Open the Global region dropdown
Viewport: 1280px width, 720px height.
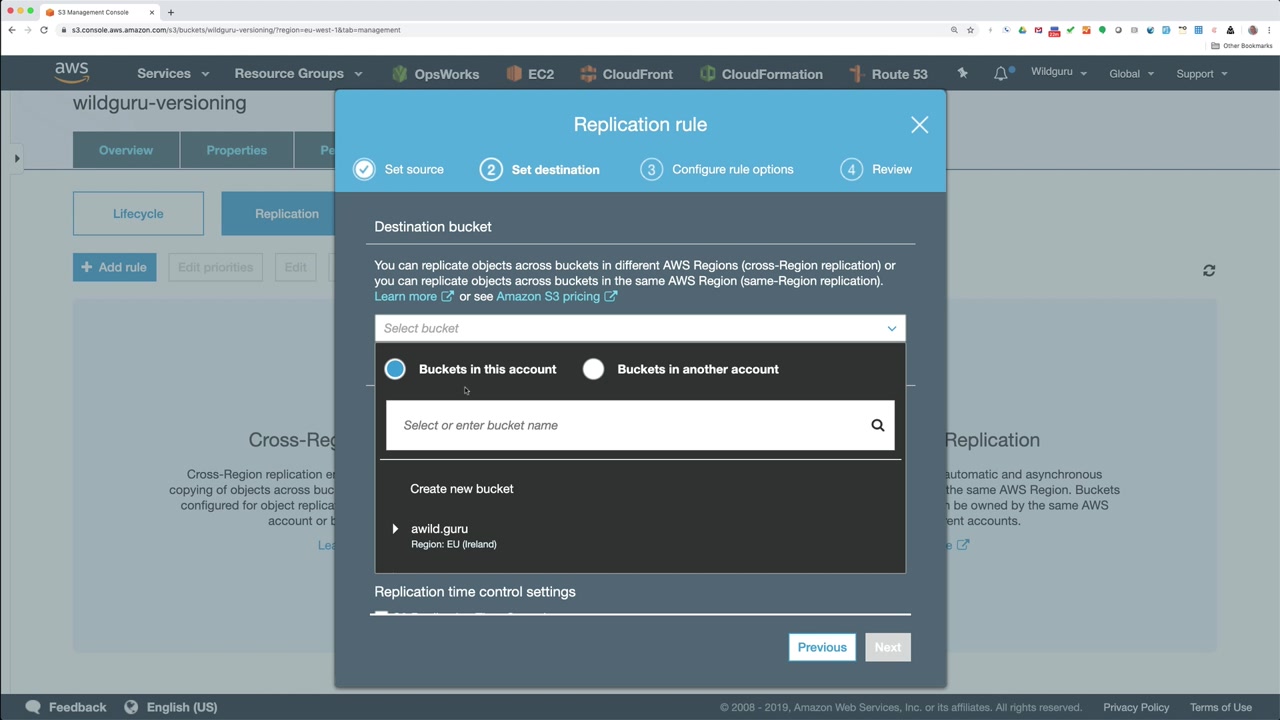[x=1131, y=73]
